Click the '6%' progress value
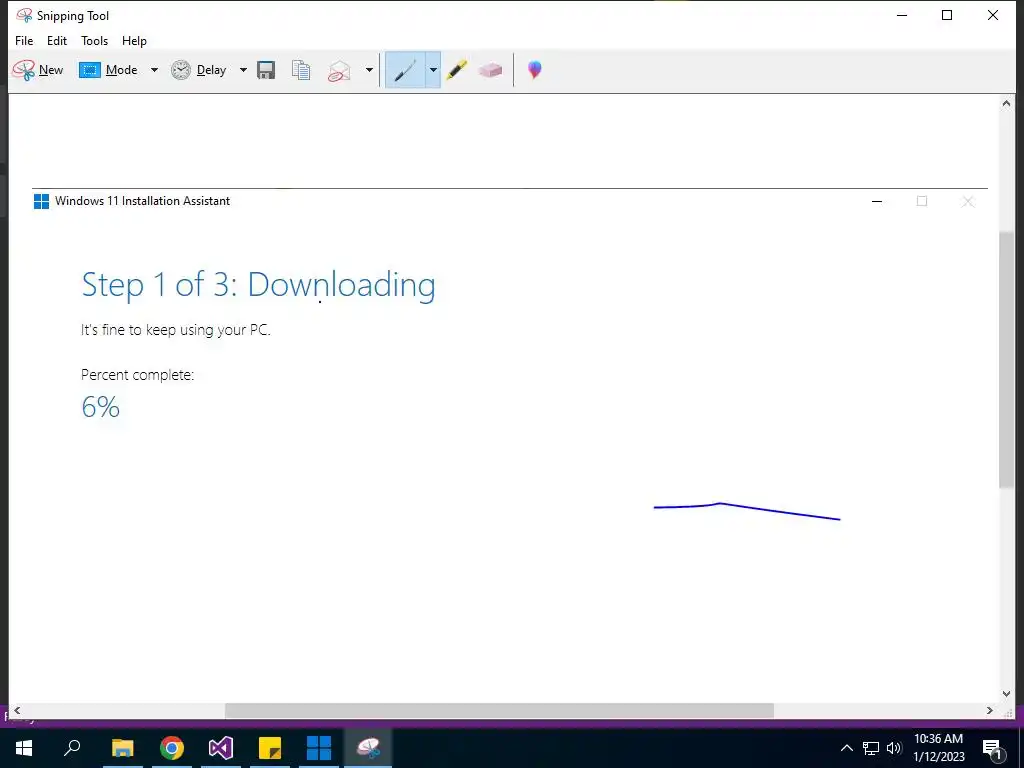 point(101,407)
